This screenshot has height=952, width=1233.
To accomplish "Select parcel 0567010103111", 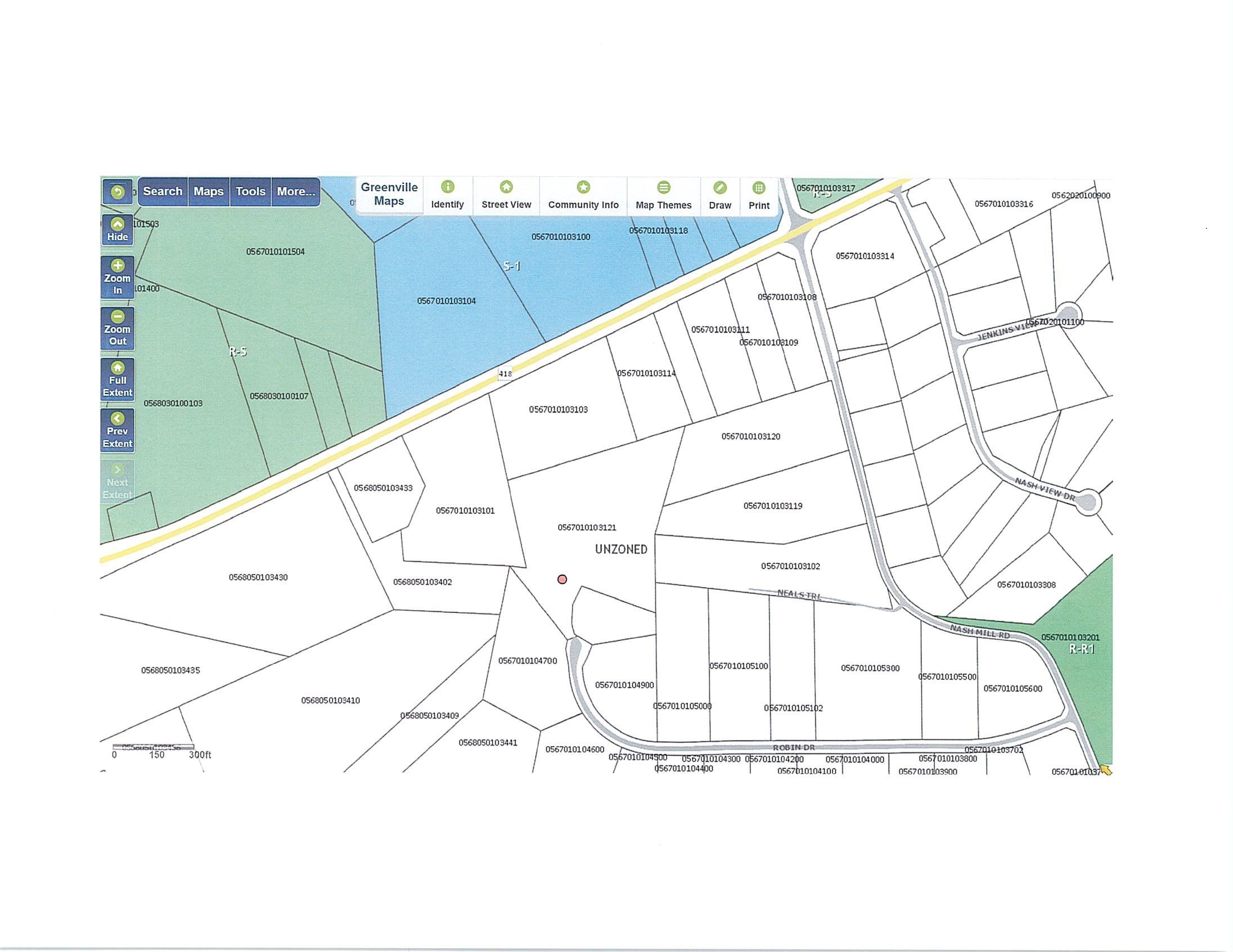I will (x=721, y=330).
